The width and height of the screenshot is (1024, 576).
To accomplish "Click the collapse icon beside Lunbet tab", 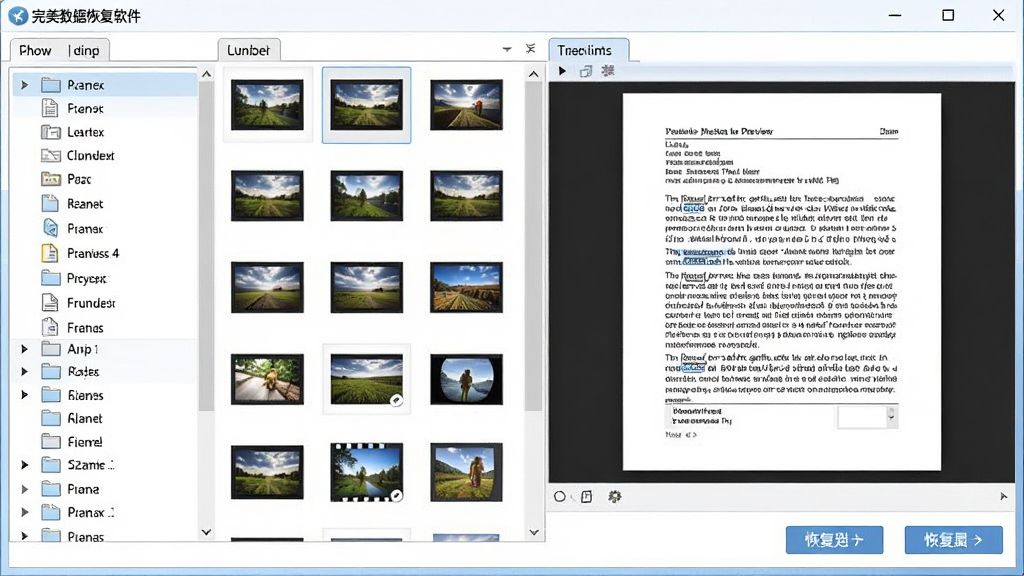I will [530, 49].
